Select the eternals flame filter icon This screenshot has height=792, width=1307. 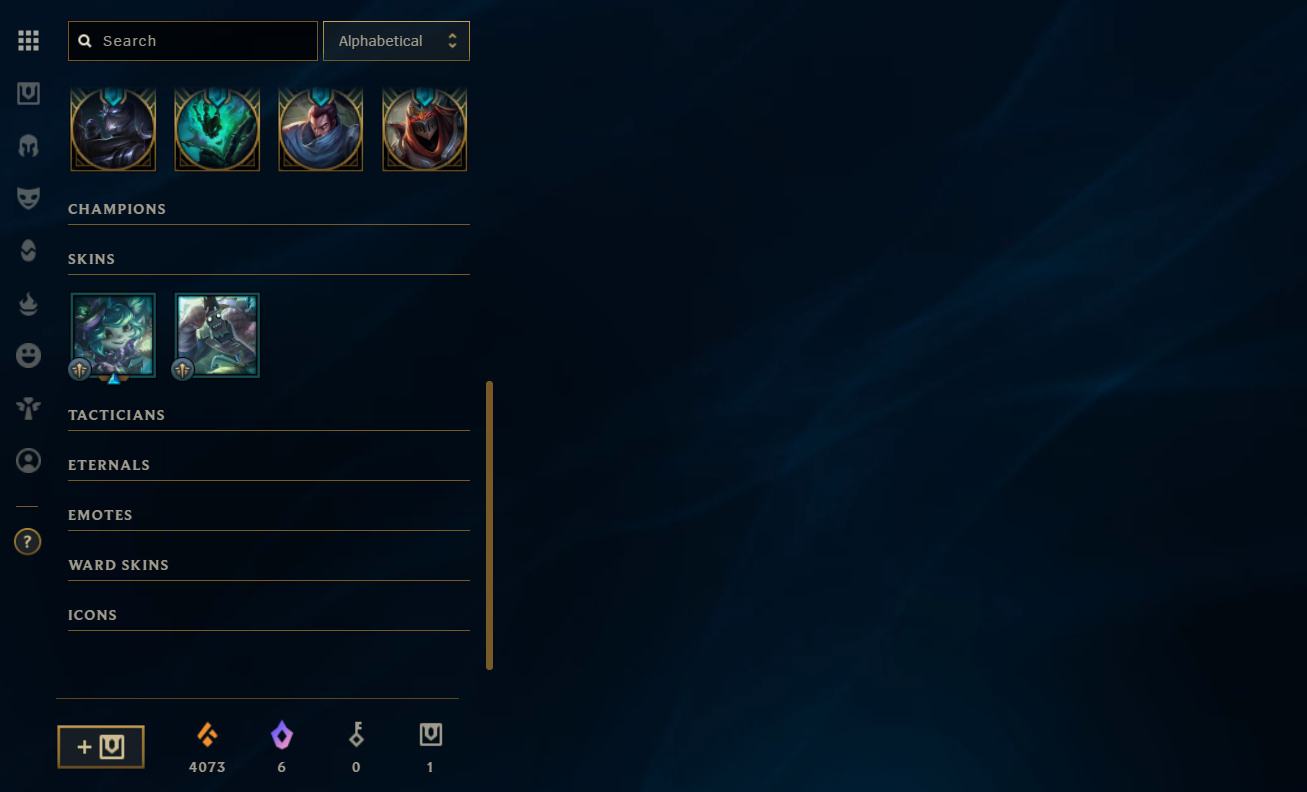tap(28, 303)
